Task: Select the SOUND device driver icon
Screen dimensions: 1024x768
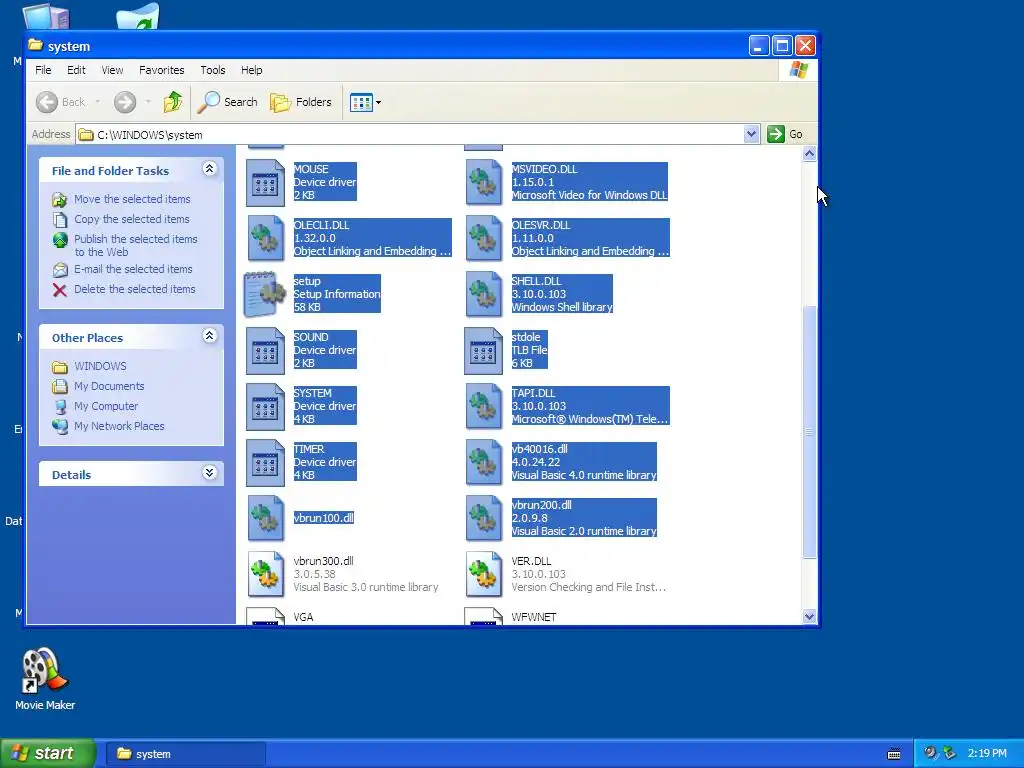Action: [265, 351]
